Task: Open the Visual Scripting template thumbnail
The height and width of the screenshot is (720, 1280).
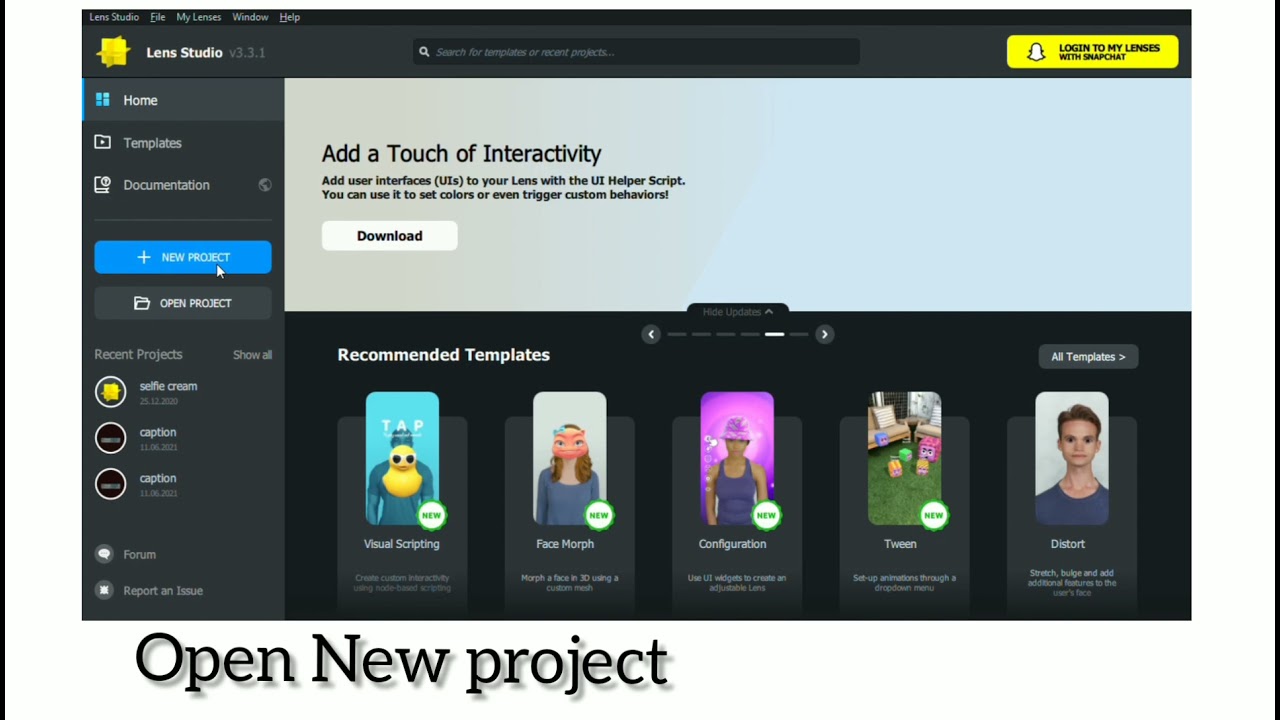Action: pos(402,458)
